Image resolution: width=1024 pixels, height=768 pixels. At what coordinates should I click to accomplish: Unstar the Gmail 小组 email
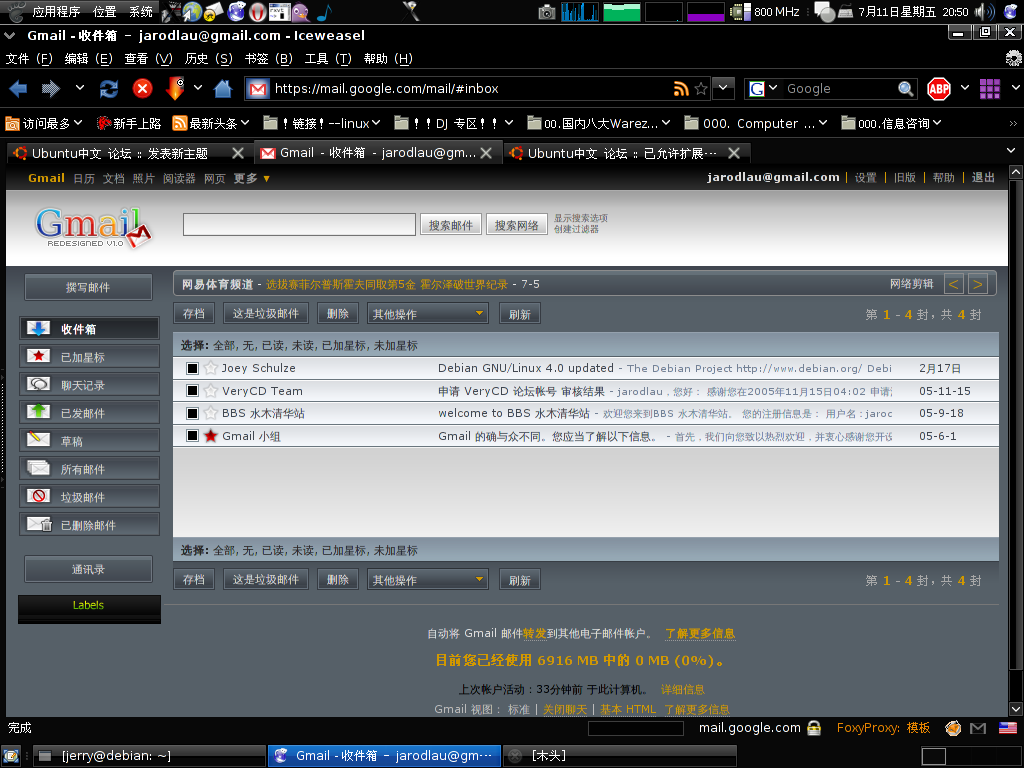[x=210, y=436]
